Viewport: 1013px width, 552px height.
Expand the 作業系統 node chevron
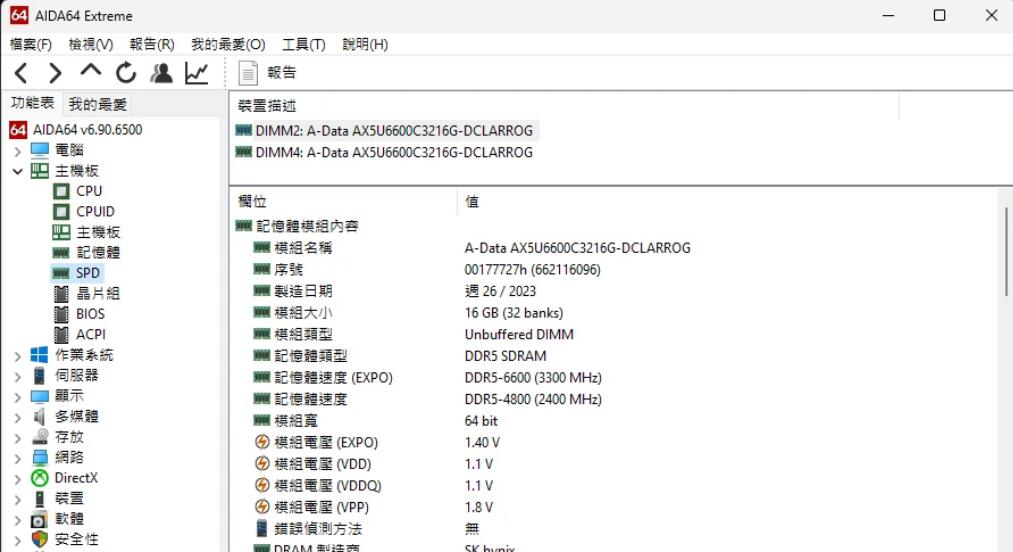pyautogui.click(x=17, y=356)
